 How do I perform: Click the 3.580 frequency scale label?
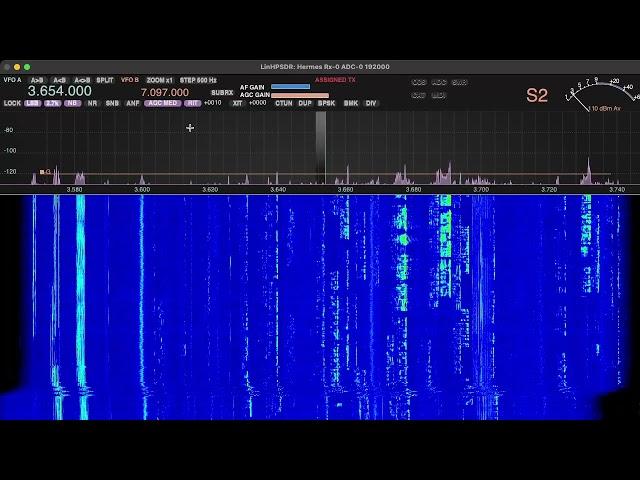[74, 189]
